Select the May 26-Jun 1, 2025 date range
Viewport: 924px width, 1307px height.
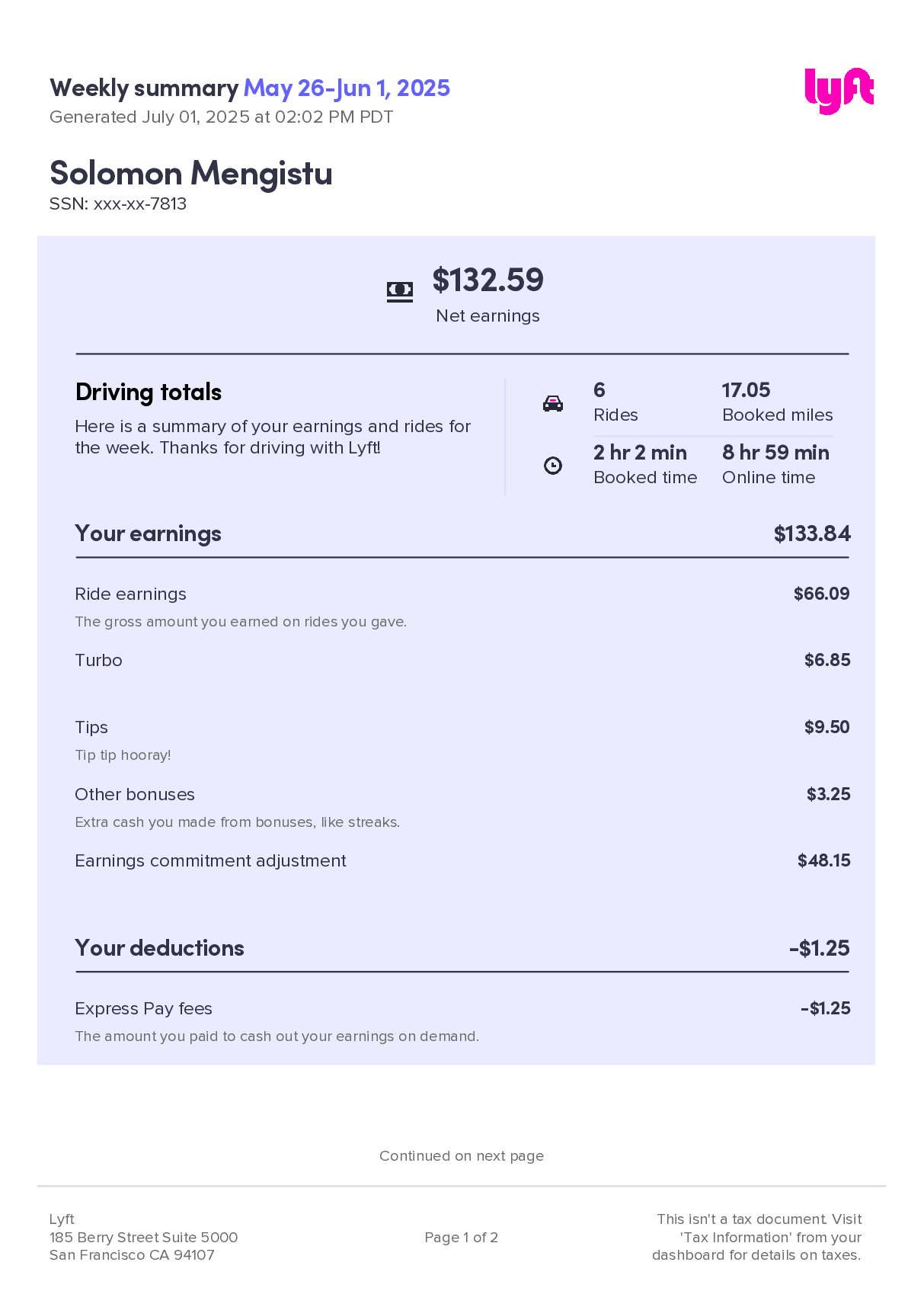click(347, 88)
